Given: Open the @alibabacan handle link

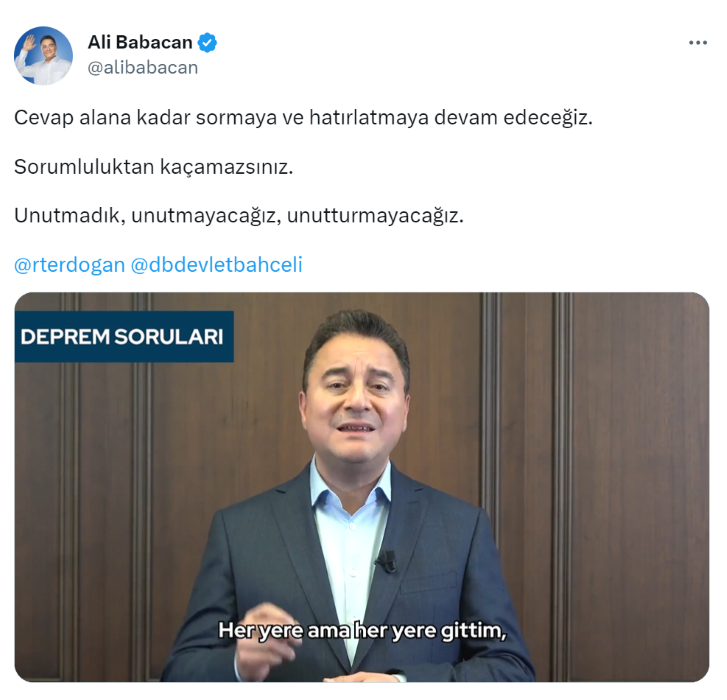Looking at the screenshot, I should pos(143,68).
